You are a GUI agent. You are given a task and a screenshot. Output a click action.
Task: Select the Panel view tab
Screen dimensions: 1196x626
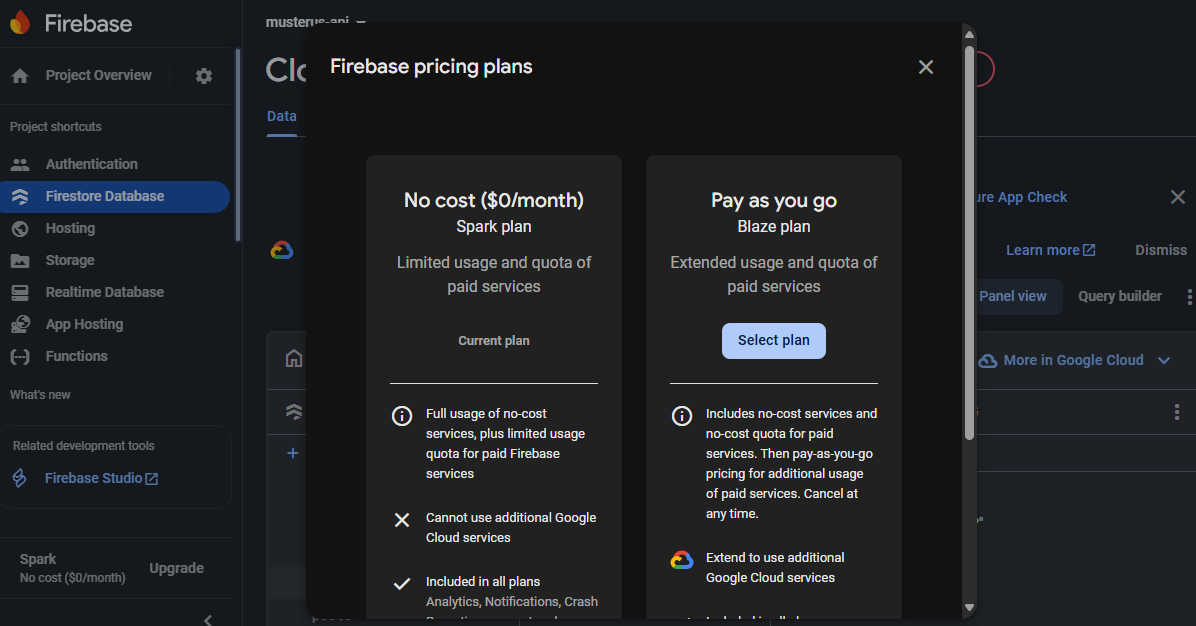click(x=1012, y=296)
